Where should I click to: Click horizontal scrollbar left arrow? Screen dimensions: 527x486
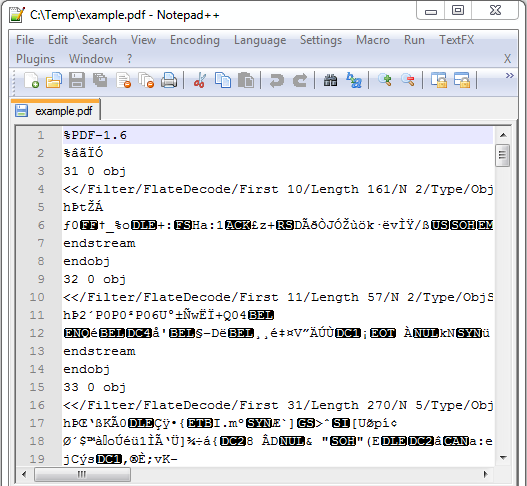24,474
